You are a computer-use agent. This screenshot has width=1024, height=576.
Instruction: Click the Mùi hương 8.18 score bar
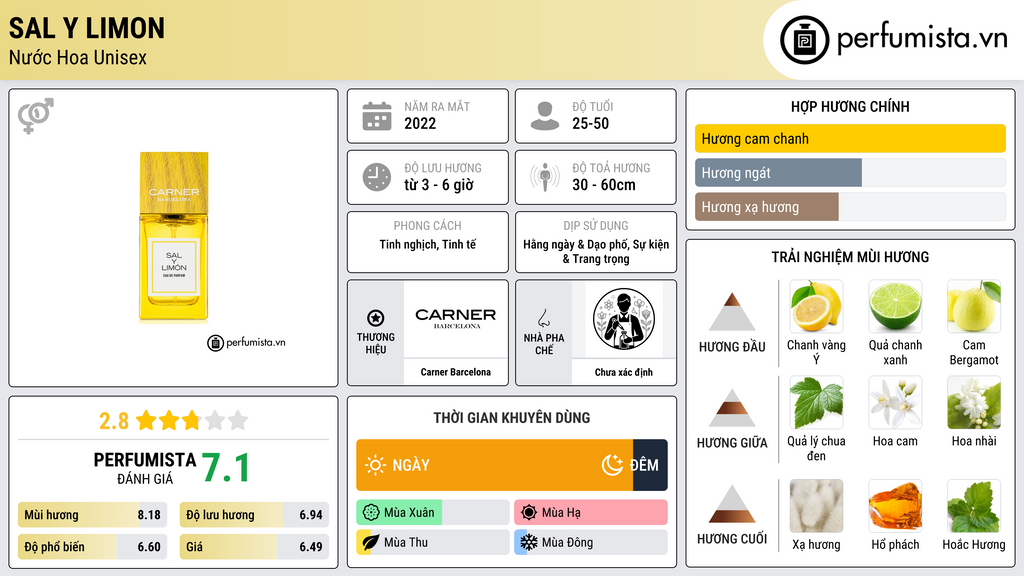click(x=93, y=515)
